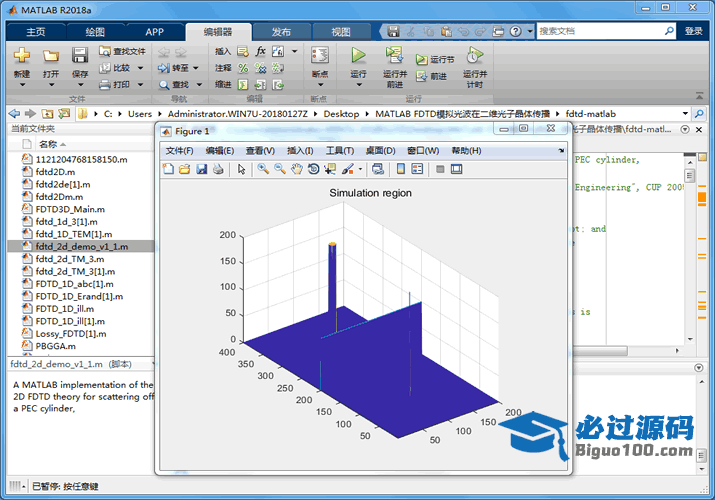Switch to the 视图 (View) tab
The height and width of the screenshot is (500, 715).
click(x=341, y=32)
